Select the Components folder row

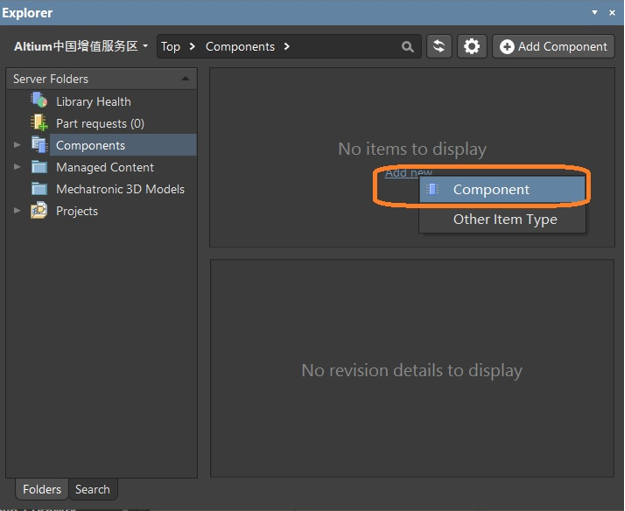tap(123, 145)
